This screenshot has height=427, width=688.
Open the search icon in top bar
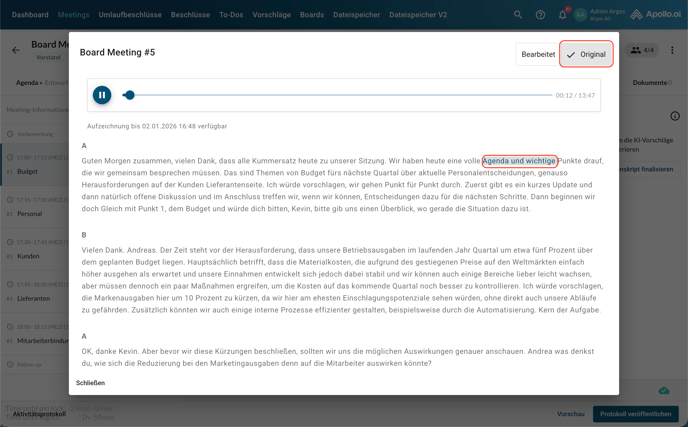[x=518, y=15]
